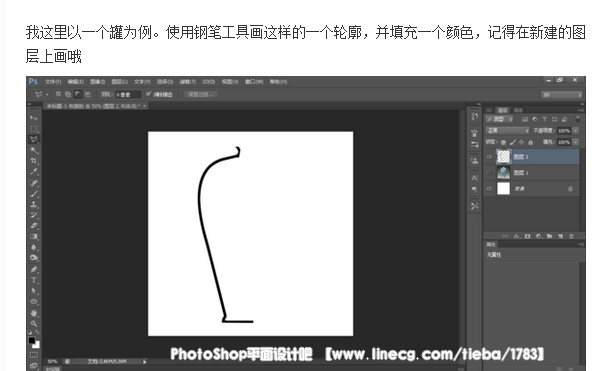Open the Character panel icon in dock
The height and width of the screenshot is (371, 594).
tap(475, 178)
